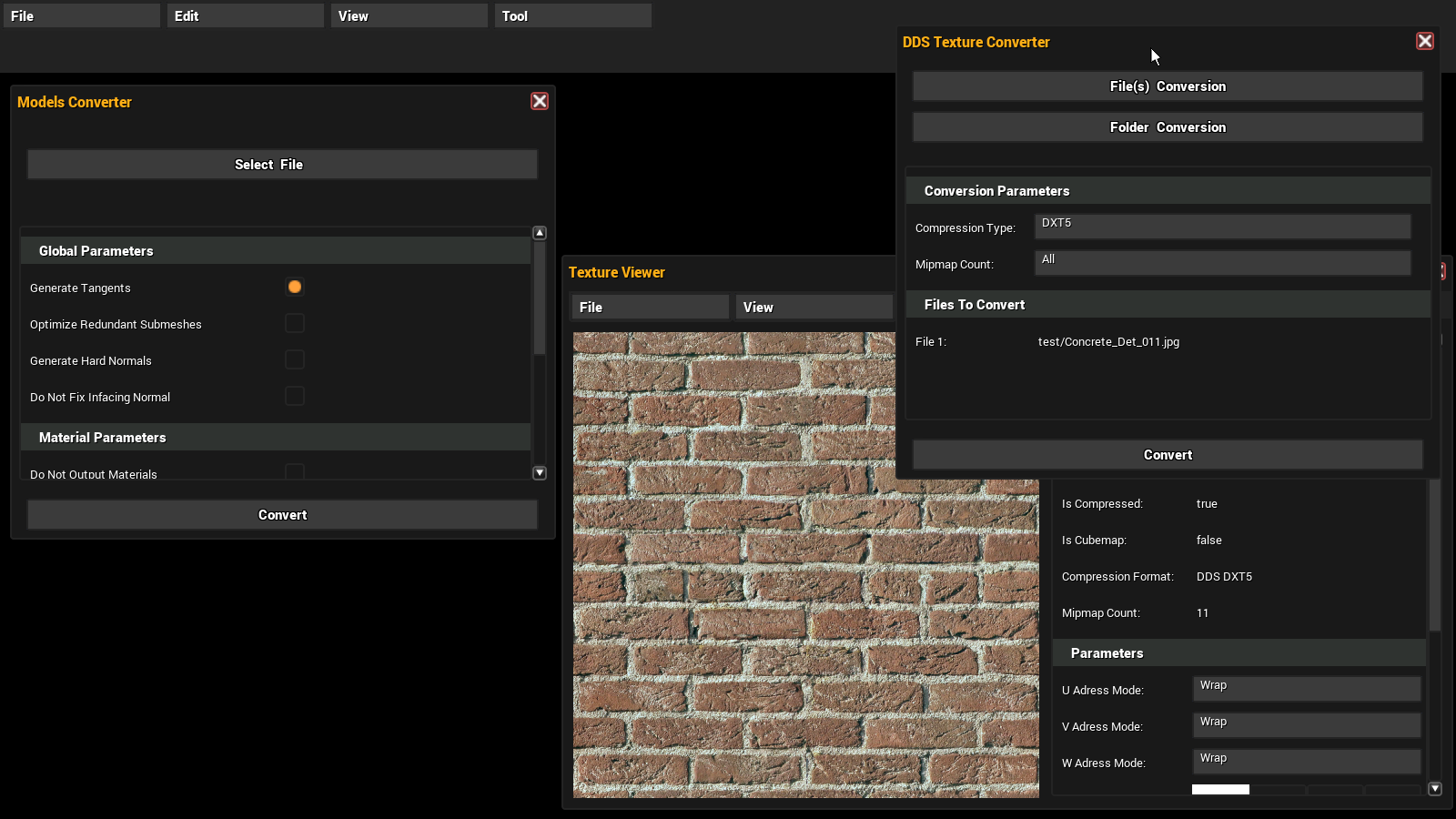Click the Models Converter vertical scrollbar
The height and width of the screenshot is (819, 1456).
pos(540,298)
